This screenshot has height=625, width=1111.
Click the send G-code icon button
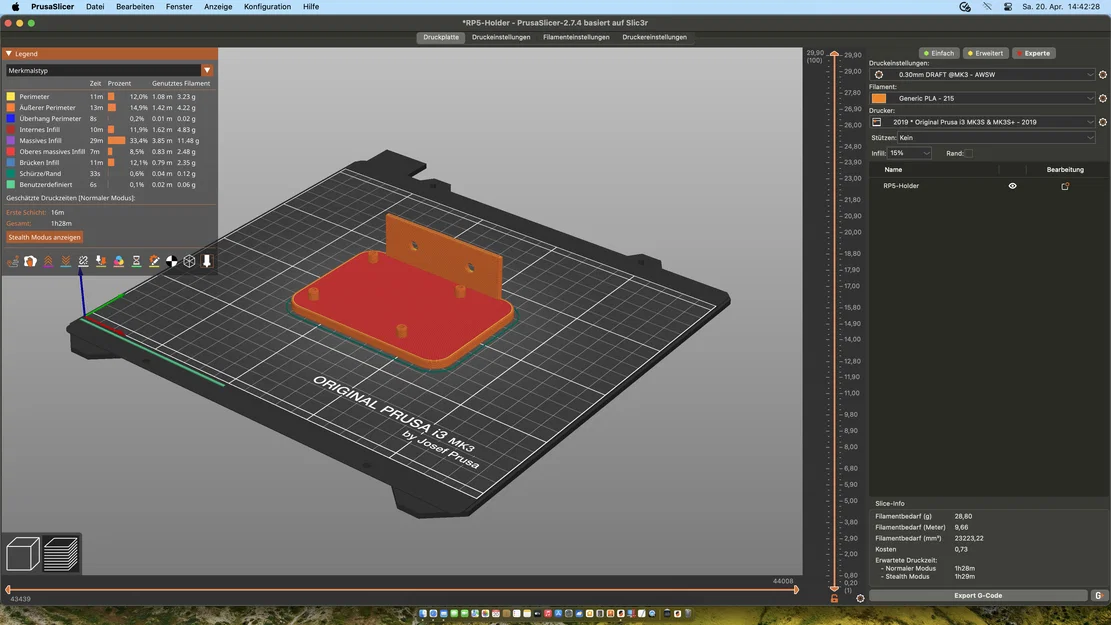1098,596
